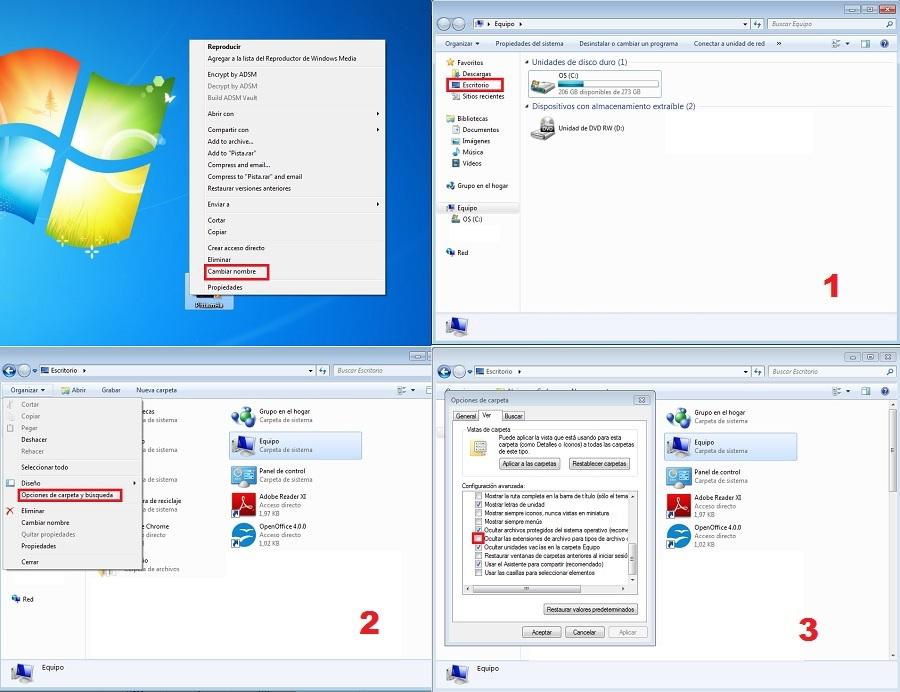The height and width of the screenshot is (692, 900).
Task: Click the Música library icon in sidebar
Action: [456, 152]
